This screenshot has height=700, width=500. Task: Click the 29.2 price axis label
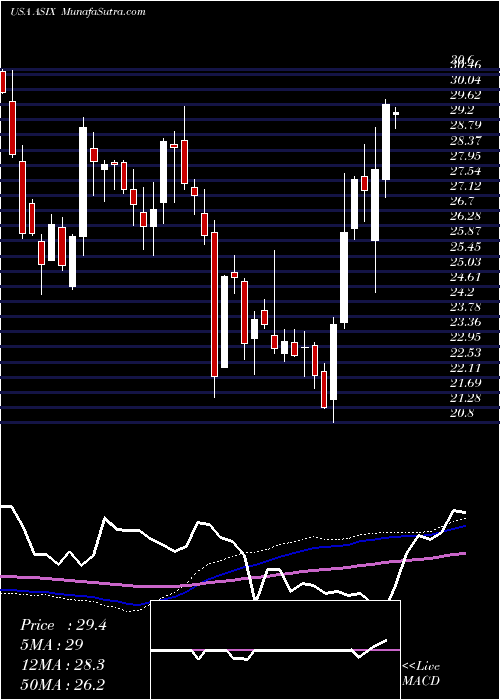pyautogui.click(x=464, y=110)
